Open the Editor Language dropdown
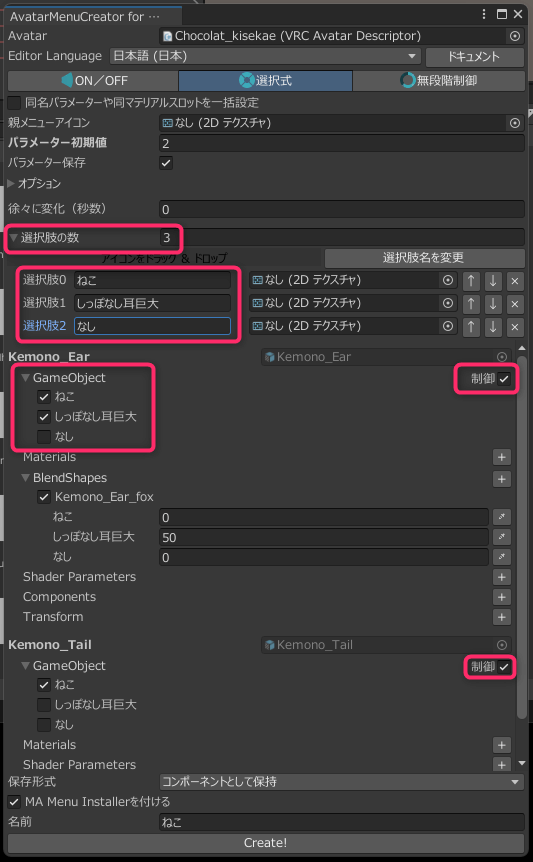 [265, 56]
